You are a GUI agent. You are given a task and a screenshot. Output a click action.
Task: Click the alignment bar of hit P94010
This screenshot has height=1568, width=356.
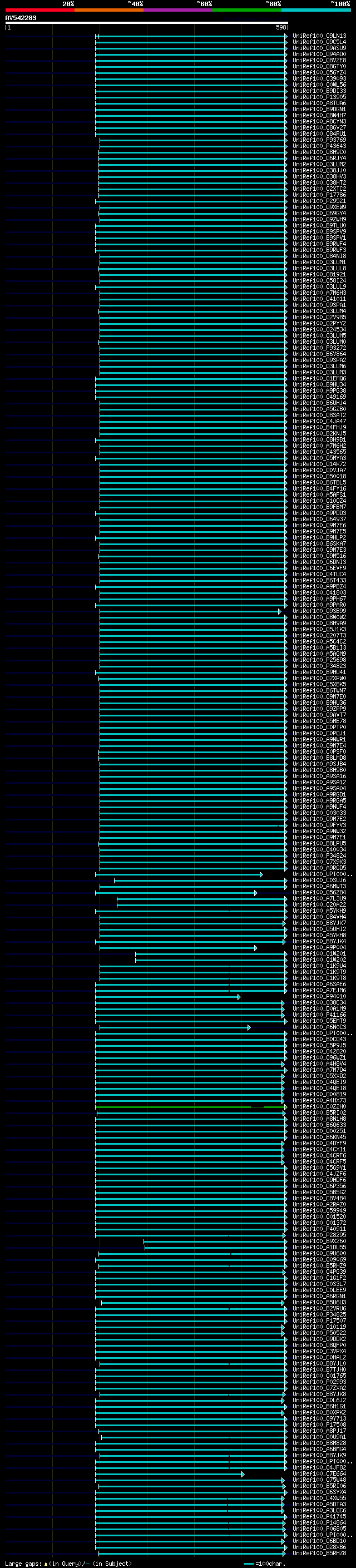tap(168, 997)
